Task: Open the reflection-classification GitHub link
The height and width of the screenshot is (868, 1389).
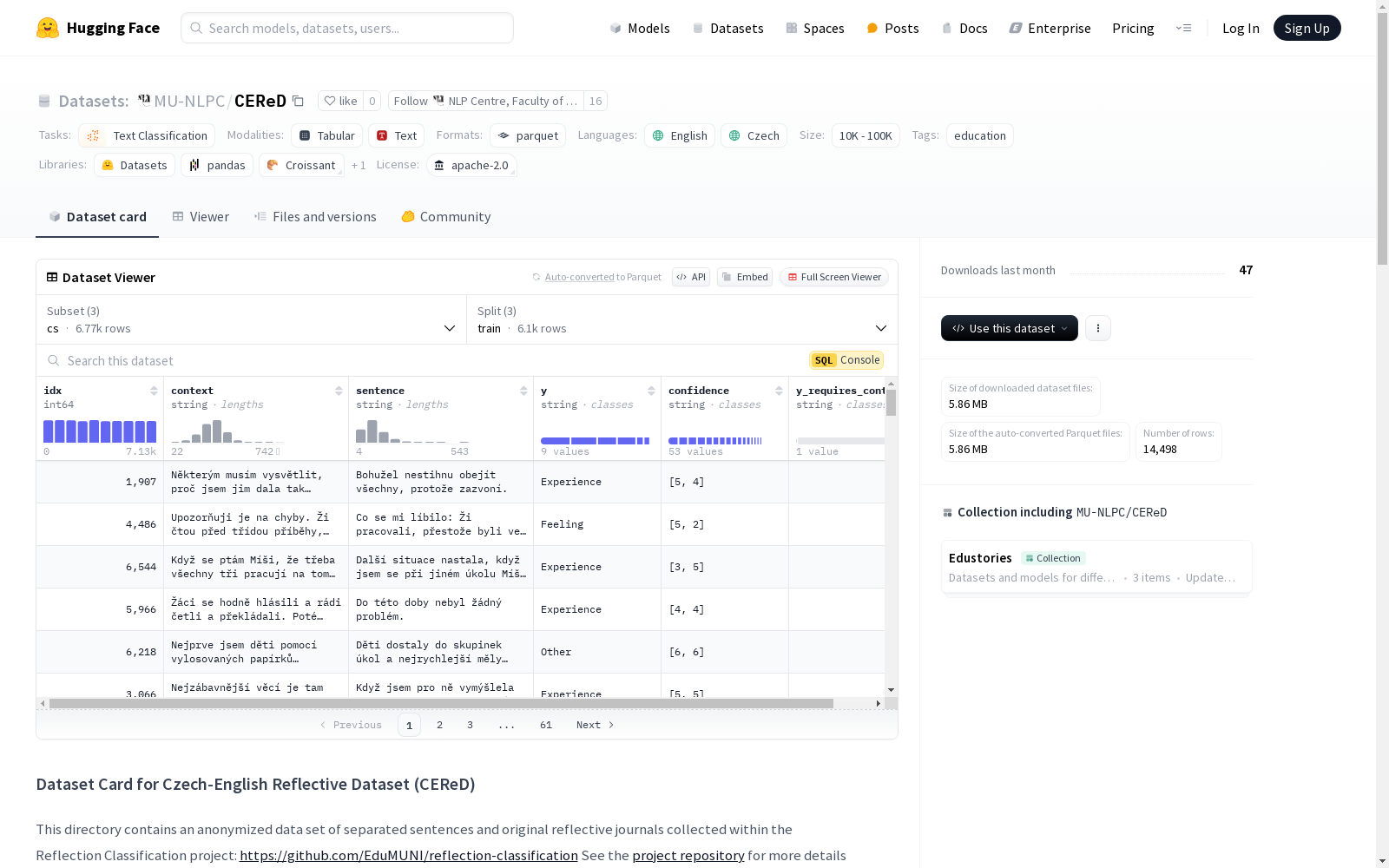Action: (x=409, y=855)
